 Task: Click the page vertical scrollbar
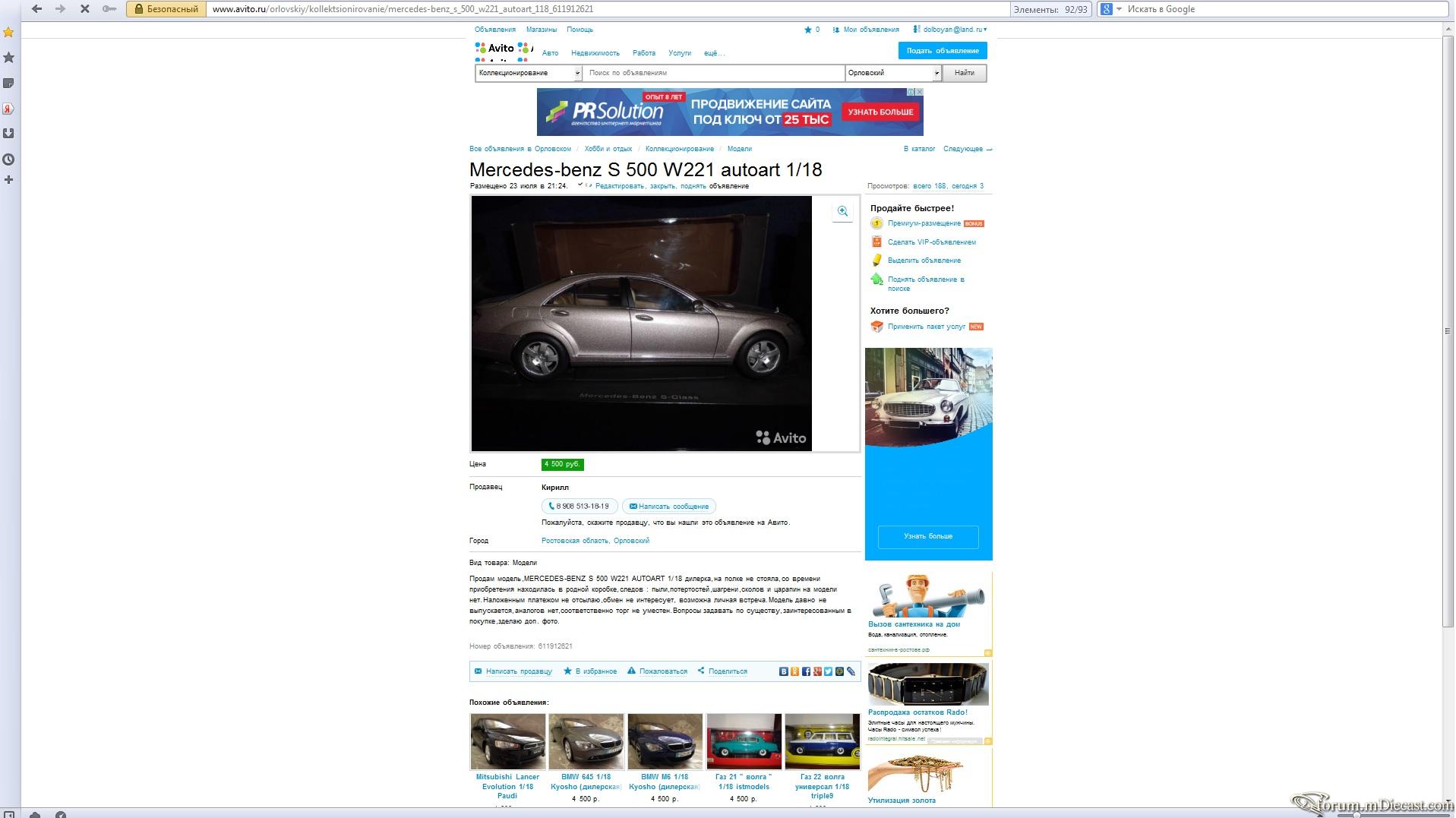[x=1448, y=331]
